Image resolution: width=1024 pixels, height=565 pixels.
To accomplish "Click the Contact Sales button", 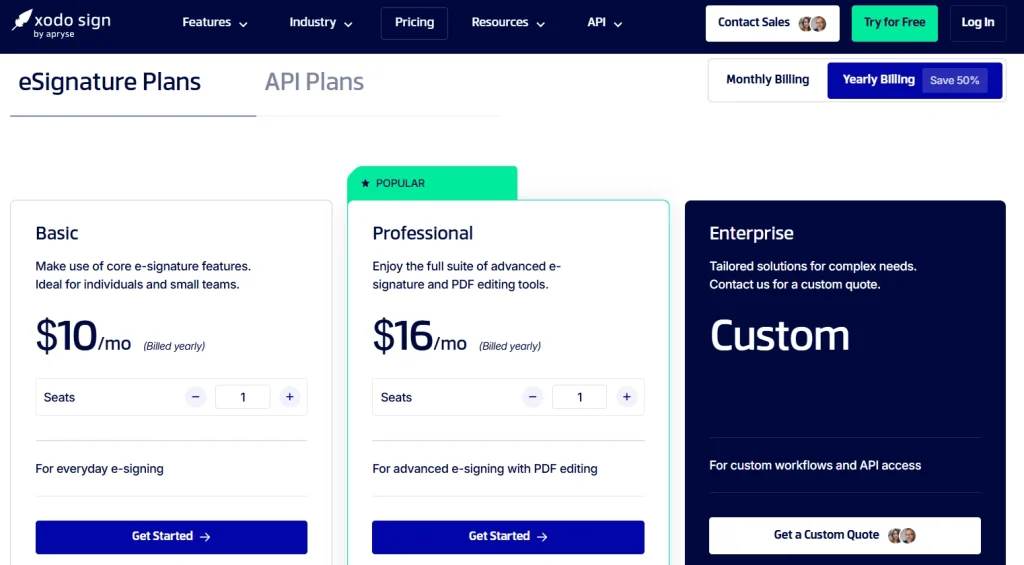I will tap(772, 23).
